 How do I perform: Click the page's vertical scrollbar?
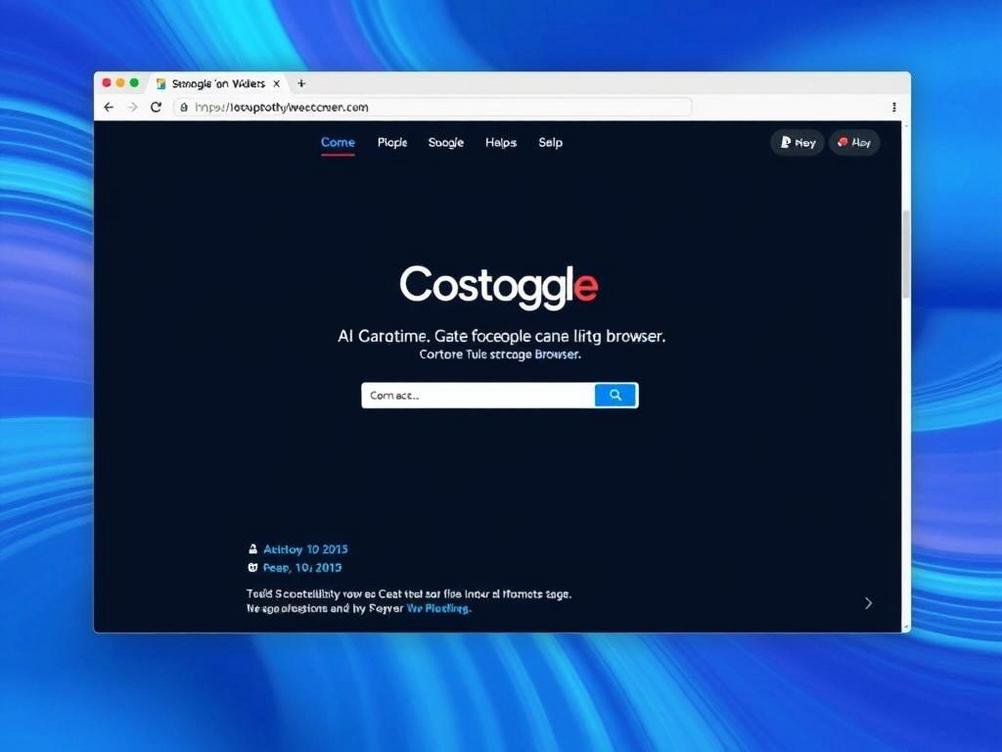pyautogui.click(x=906, y=255)
